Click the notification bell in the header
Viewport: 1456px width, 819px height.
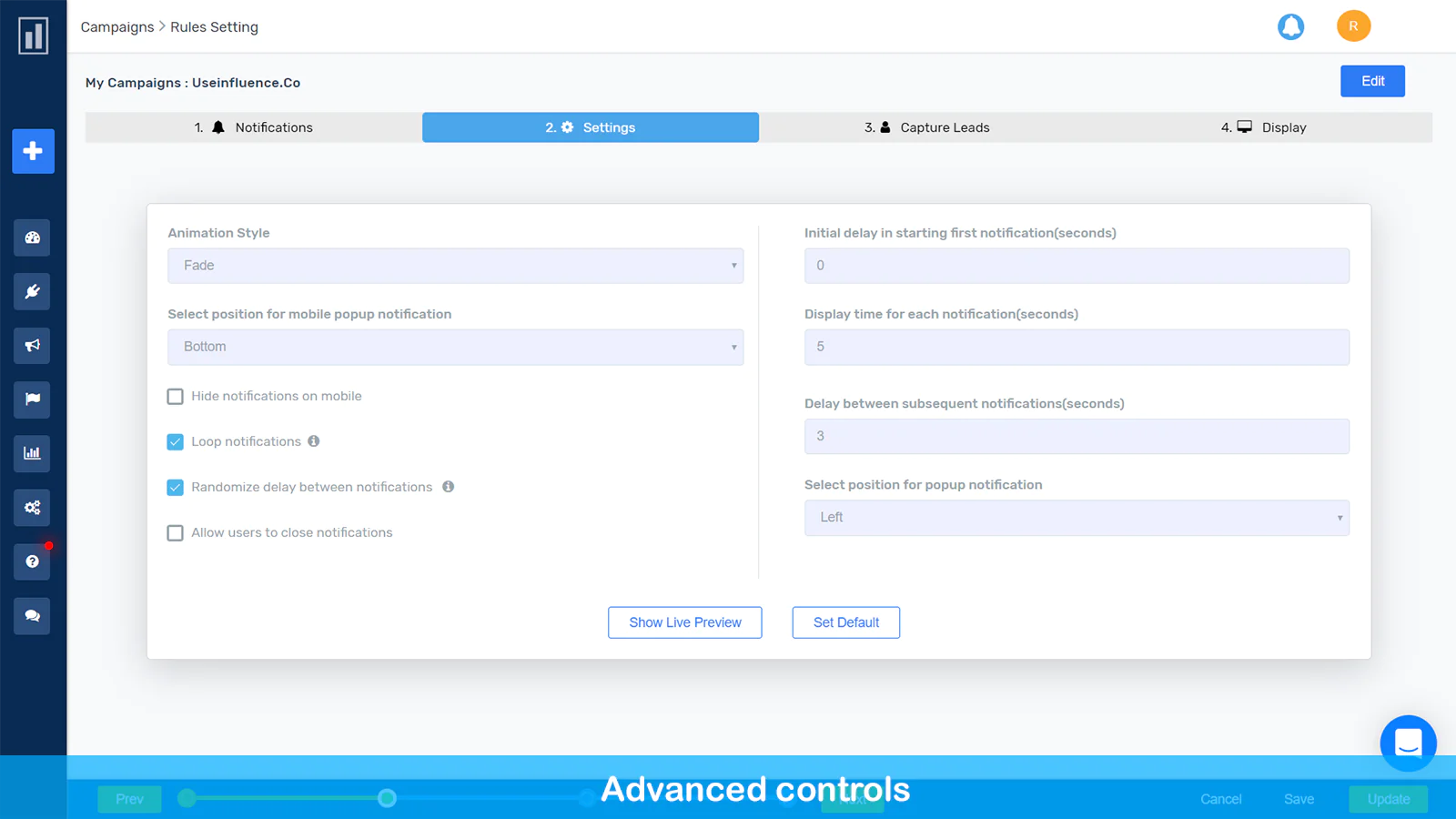(1290, 26)
